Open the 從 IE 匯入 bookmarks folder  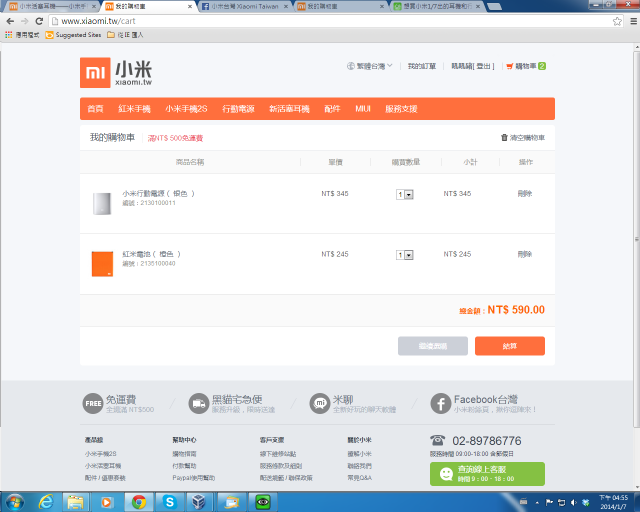(x=125, y=35)
